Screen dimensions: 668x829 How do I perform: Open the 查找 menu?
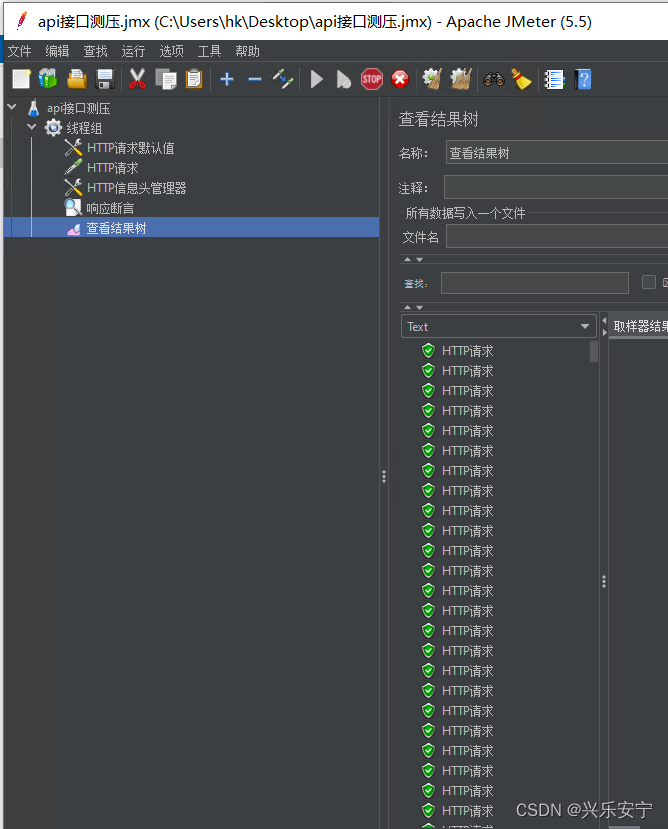pos(95,51)
